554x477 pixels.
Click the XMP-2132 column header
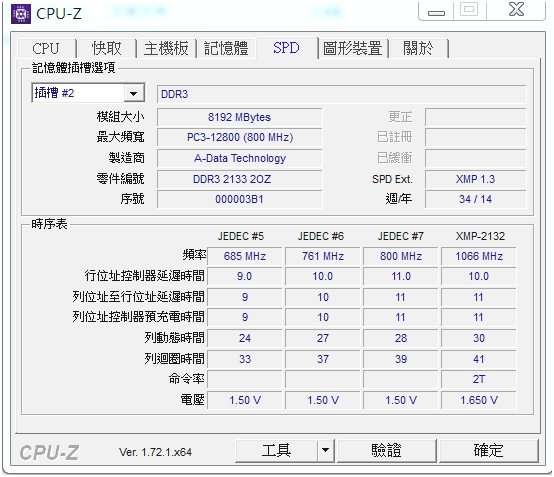(x=480, y=236)
